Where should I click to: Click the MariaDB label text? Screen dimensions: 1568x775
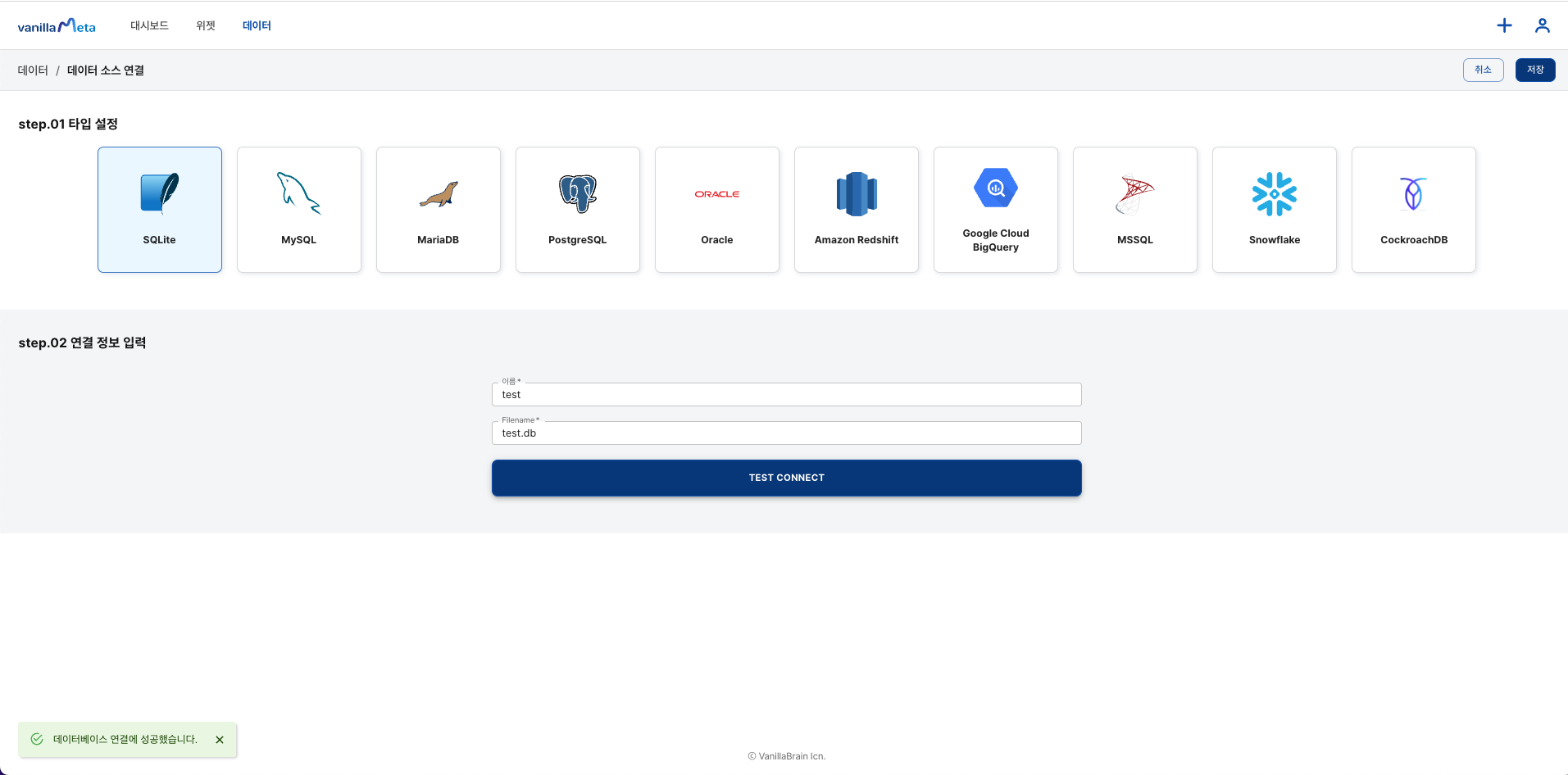pos(439,240)
